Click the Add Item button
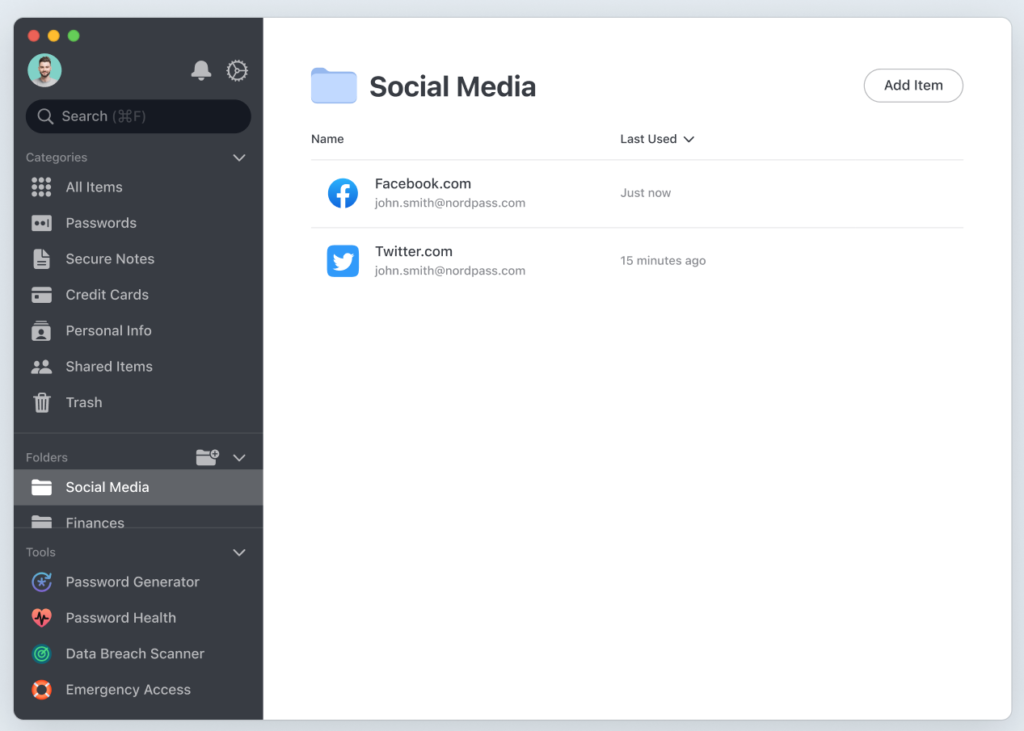 pos(913,86)
